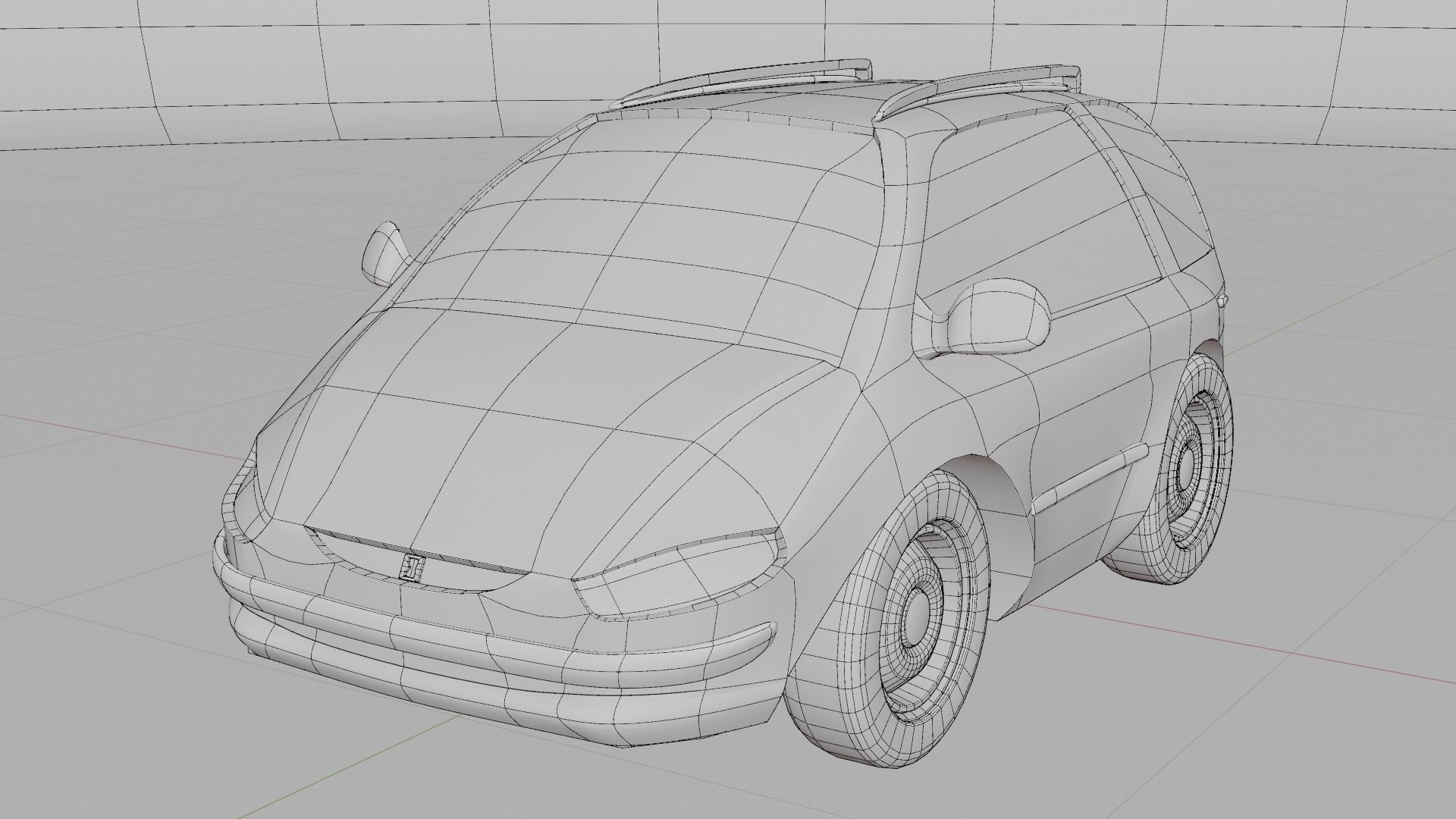Select the far roof rail
This screenshot has height=819, width=1456.
[742, 80]
